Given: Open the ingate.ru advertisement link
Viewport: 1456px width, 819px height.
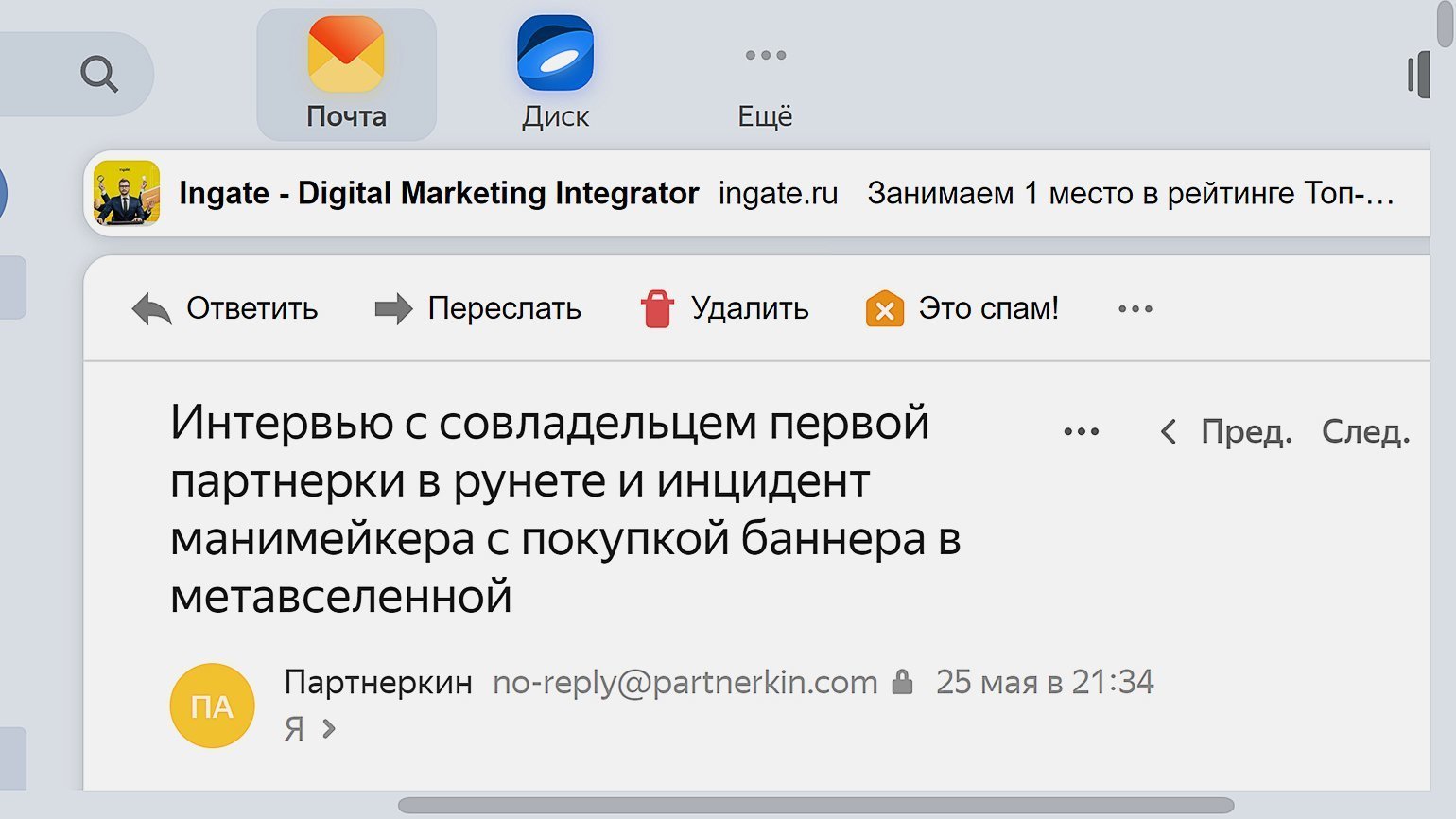Looking at the screenshot, I should tap(777, 193).
